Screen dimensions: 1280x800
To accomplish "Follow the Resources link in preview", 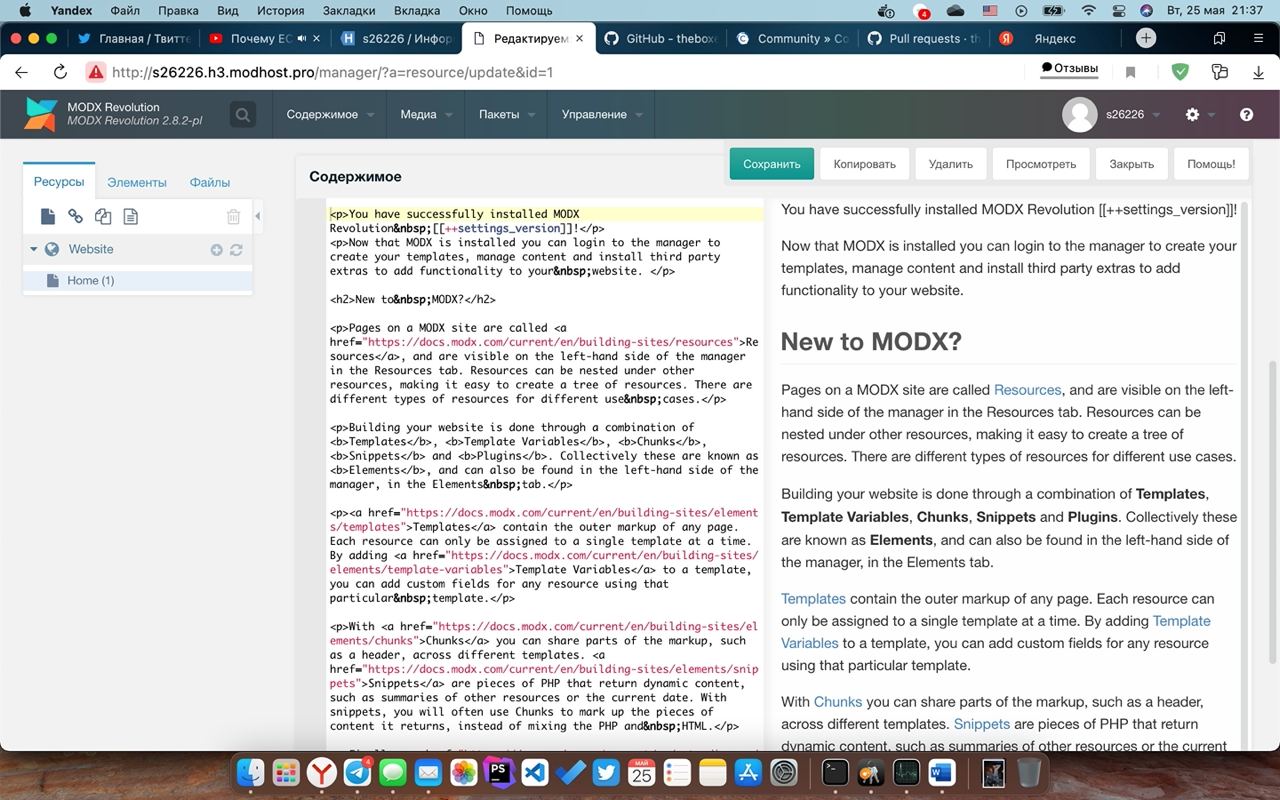I will pyautogui.click(x=1027, y=390).
